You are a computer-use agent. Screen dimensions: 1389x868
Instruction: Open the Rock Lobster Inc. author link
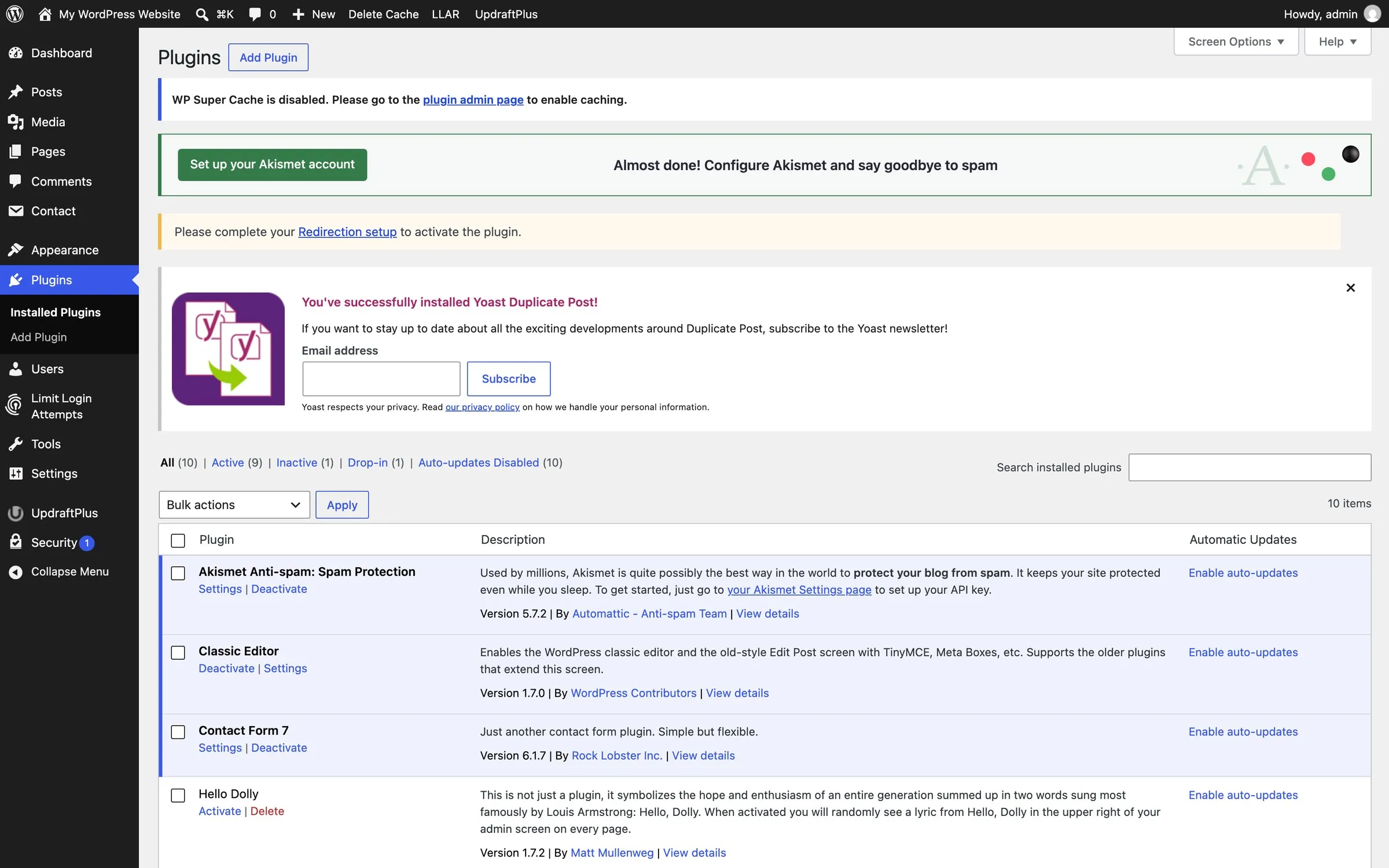tap(616, 755)
